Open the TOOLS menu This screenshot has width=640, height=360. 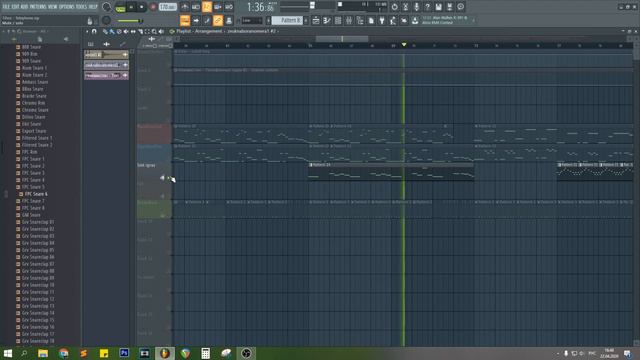tap(81, 7)
